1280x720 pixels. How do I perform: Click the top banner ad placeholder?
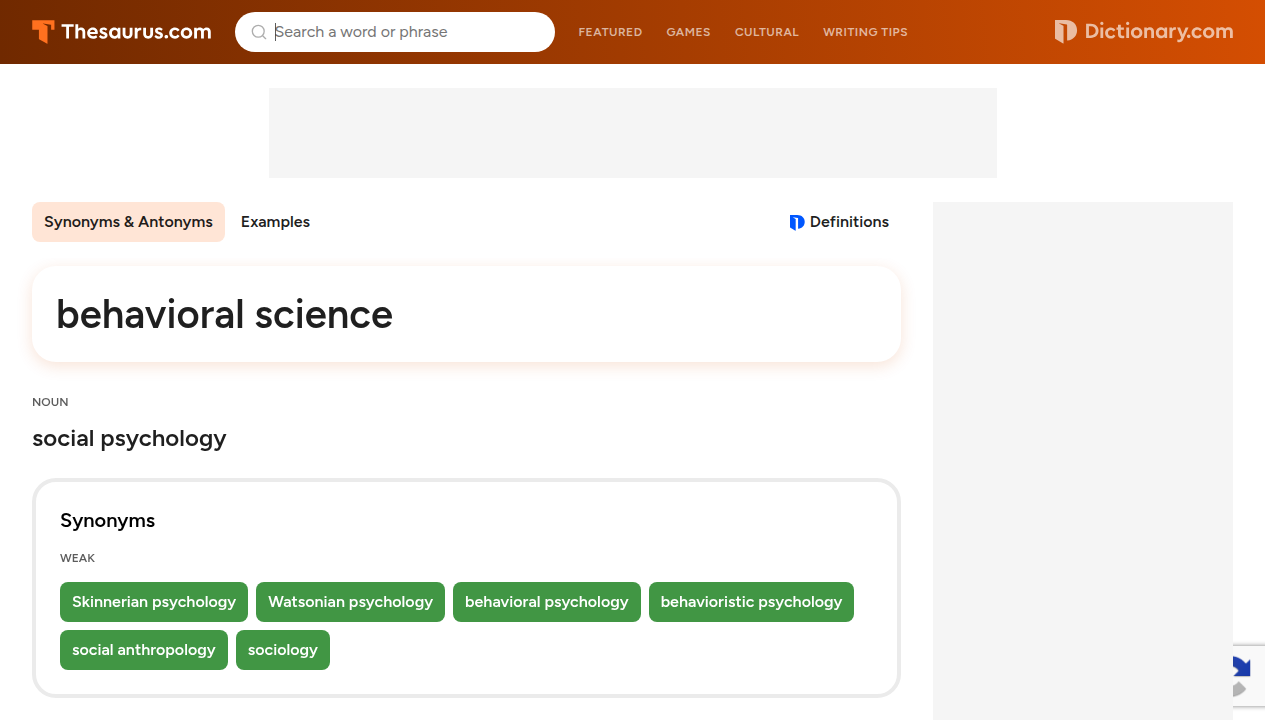633,133
